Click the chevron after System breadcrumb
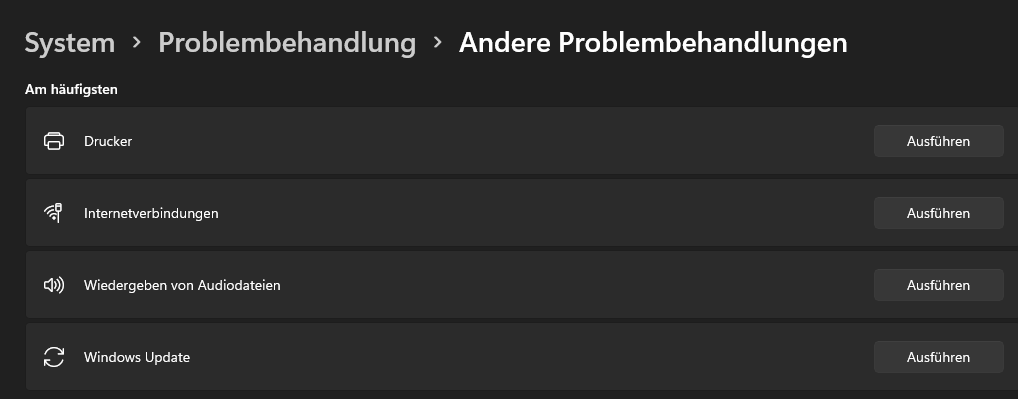 (x=136, y=42)
